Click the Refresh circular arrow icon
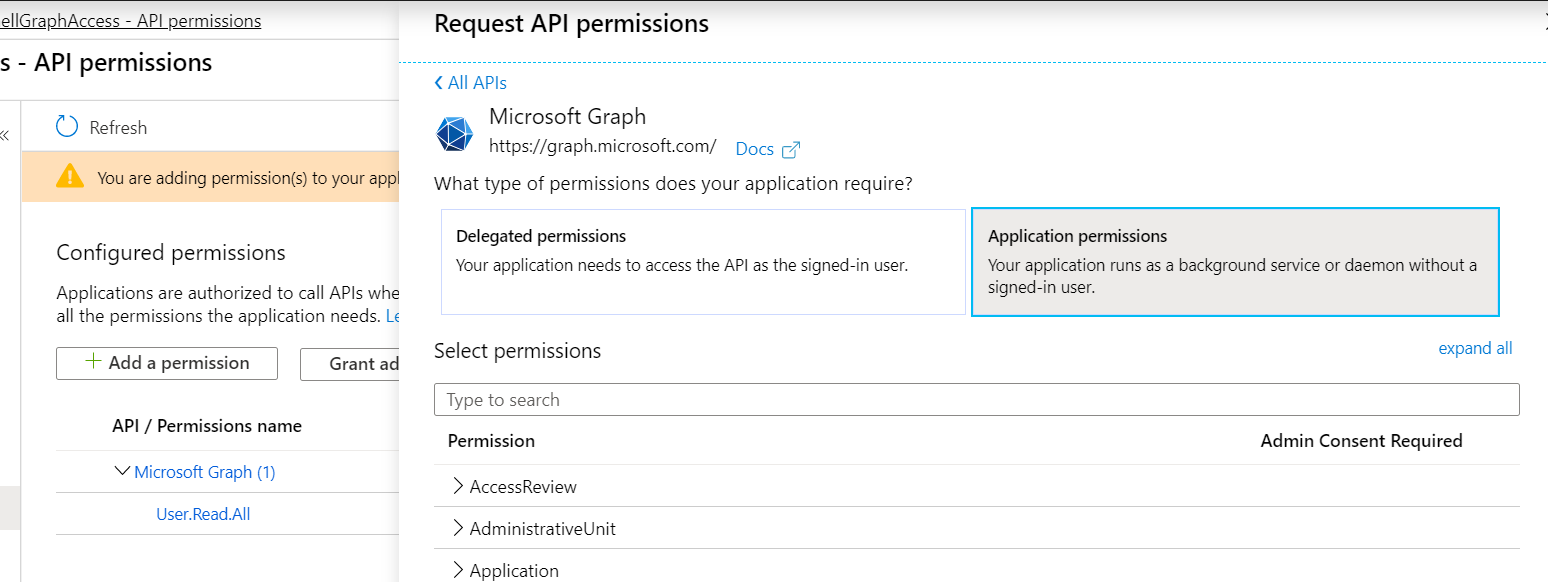This screenshot has width=1548, height=582. (67, 126)
